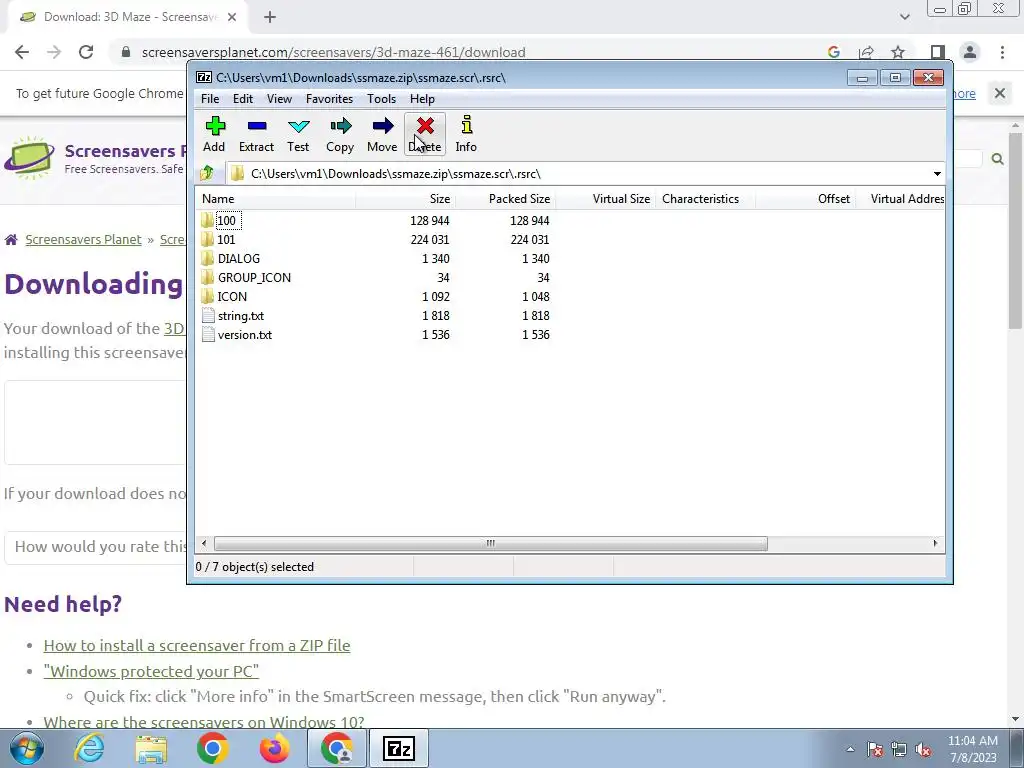Launch Firefox from the taskbar
The width and height of the screenshot is (1024, 768).
click(x=274, y=748)
